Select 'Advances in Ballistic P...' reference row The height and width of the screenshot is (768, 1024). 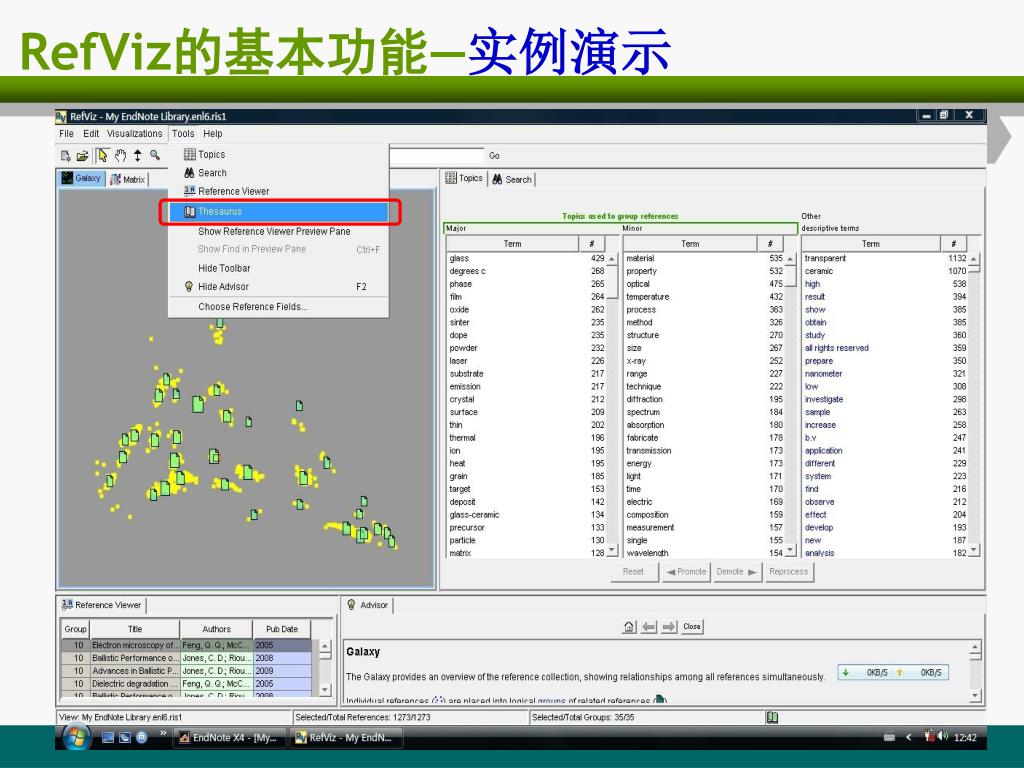coord(187,671)
